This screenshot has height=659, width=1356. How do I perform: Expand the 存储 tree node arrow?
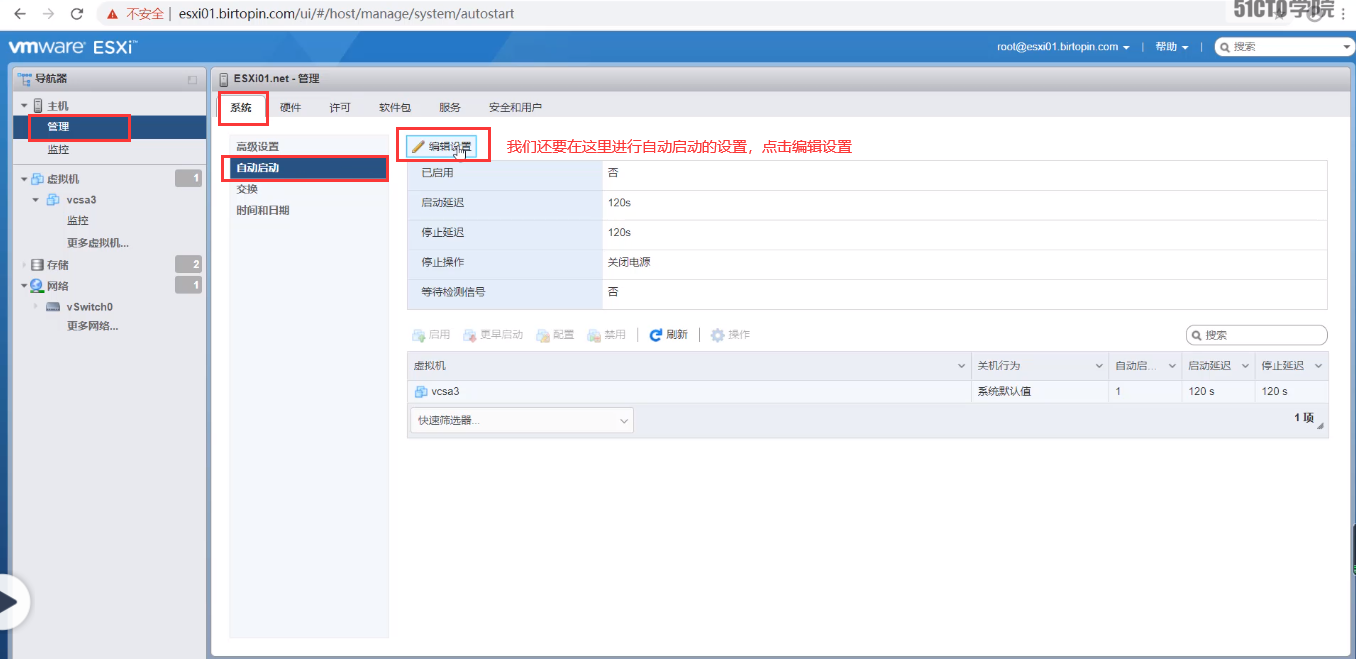click(x=24, y=265)
